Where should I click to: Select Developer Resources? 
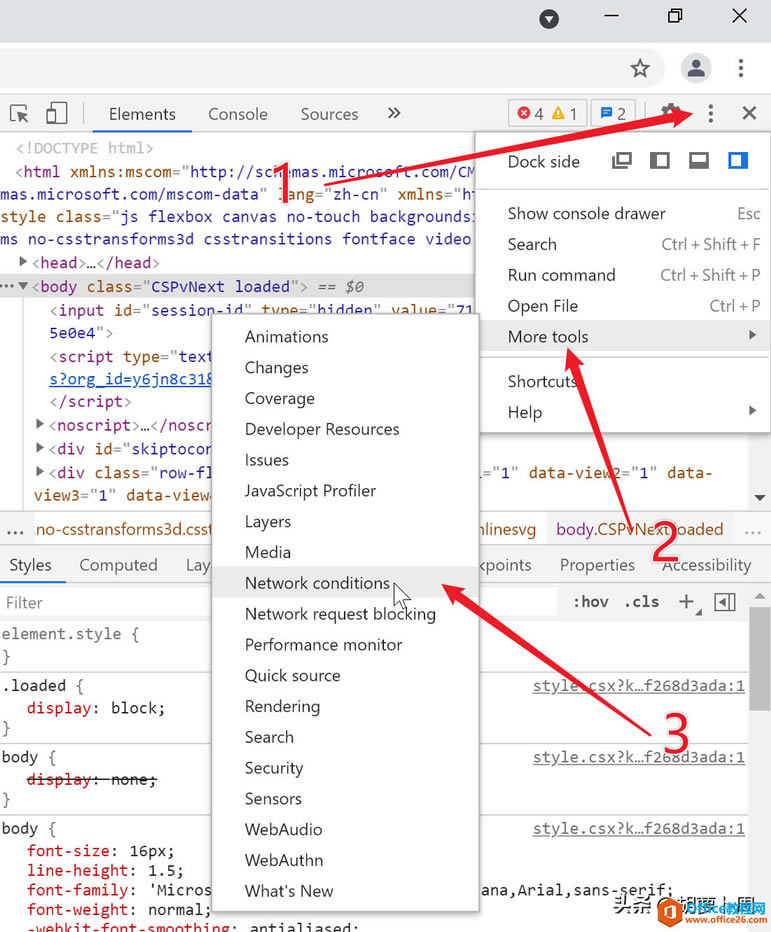coord(345,429)
